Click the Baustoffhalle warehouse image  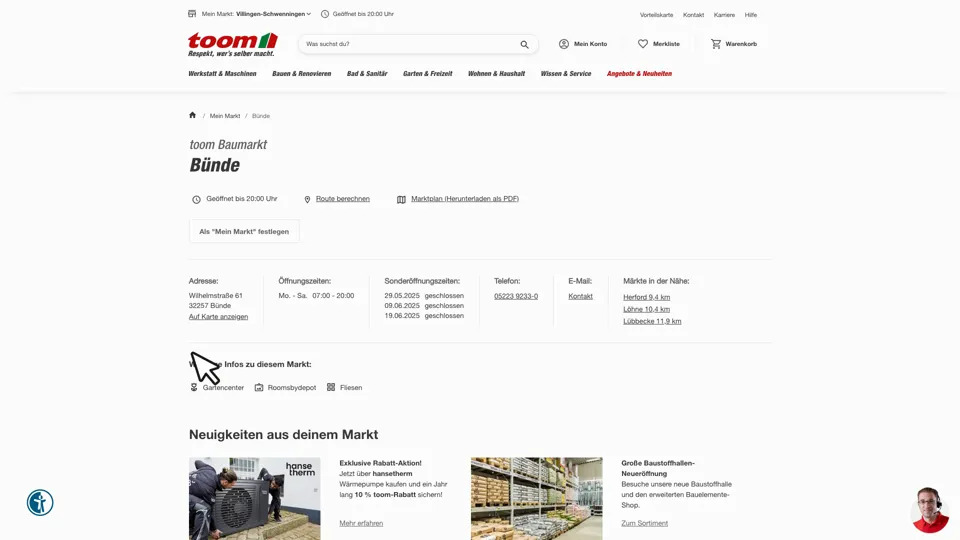coord(536,498)
